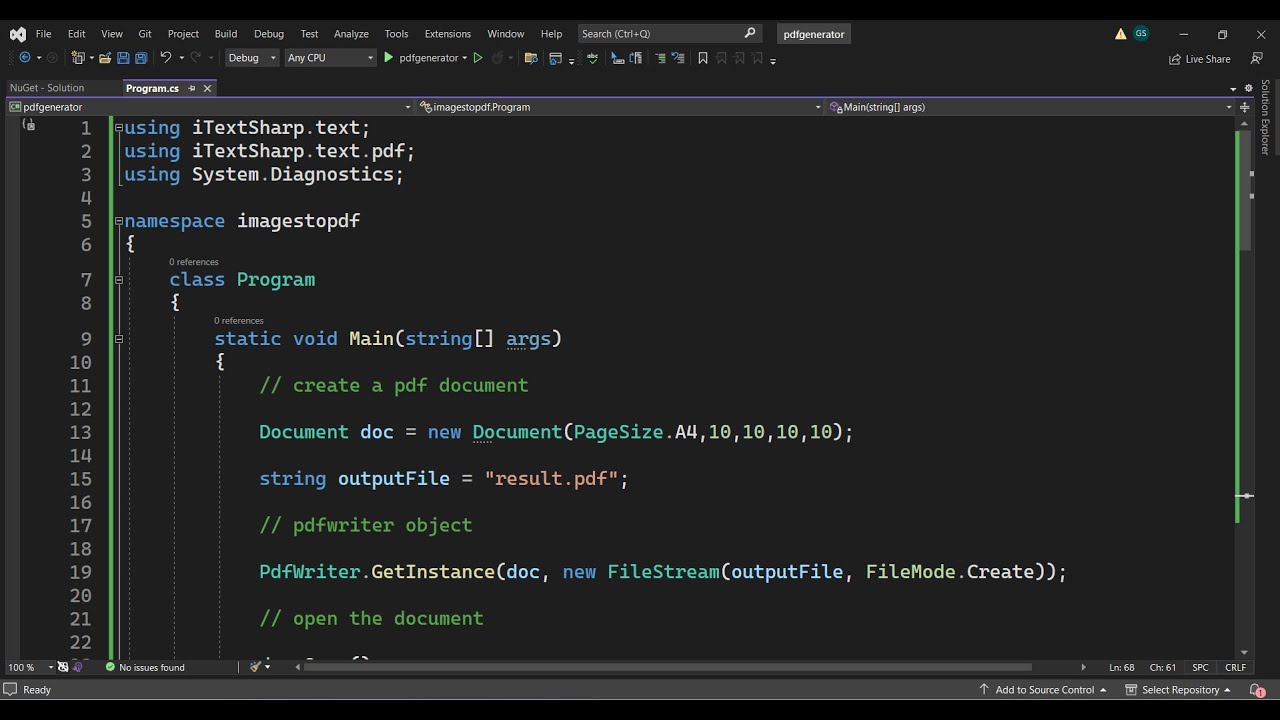Click the 0 references label above class Program
The image size is (1280, 720).
[194, 262]
